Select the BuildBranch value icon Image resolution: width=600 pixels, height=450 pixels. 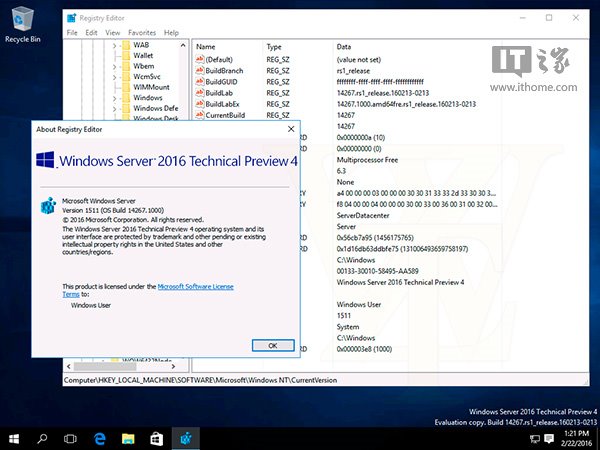199,70
